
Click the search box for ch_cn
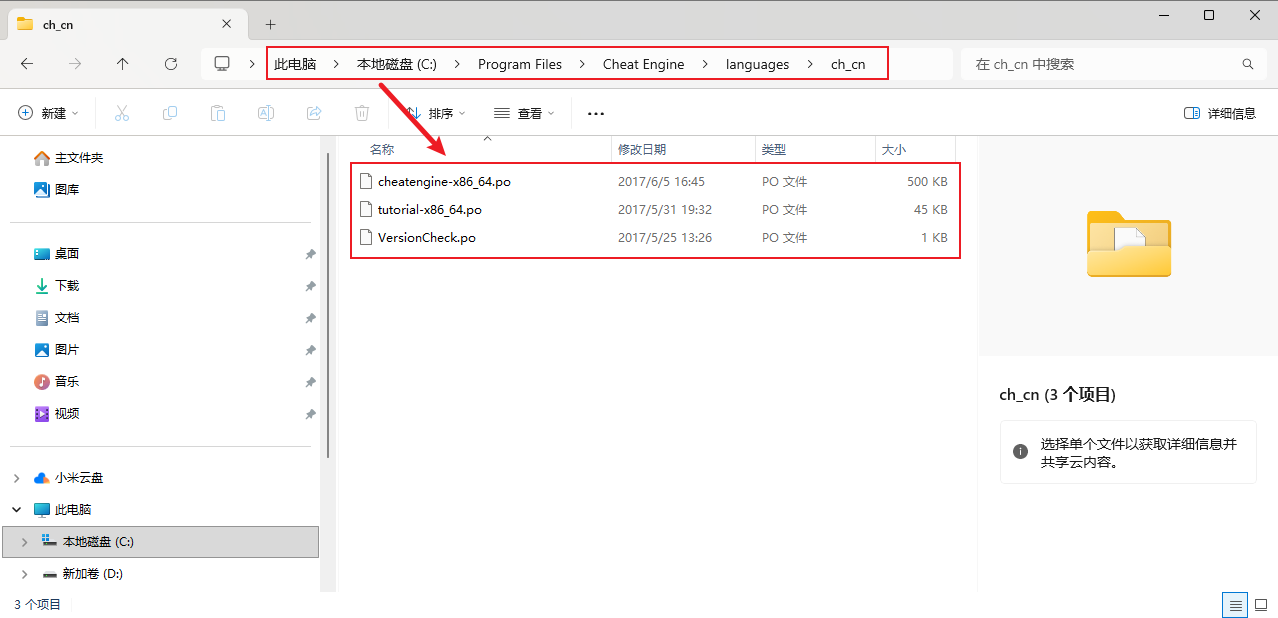pos(1100,64)
